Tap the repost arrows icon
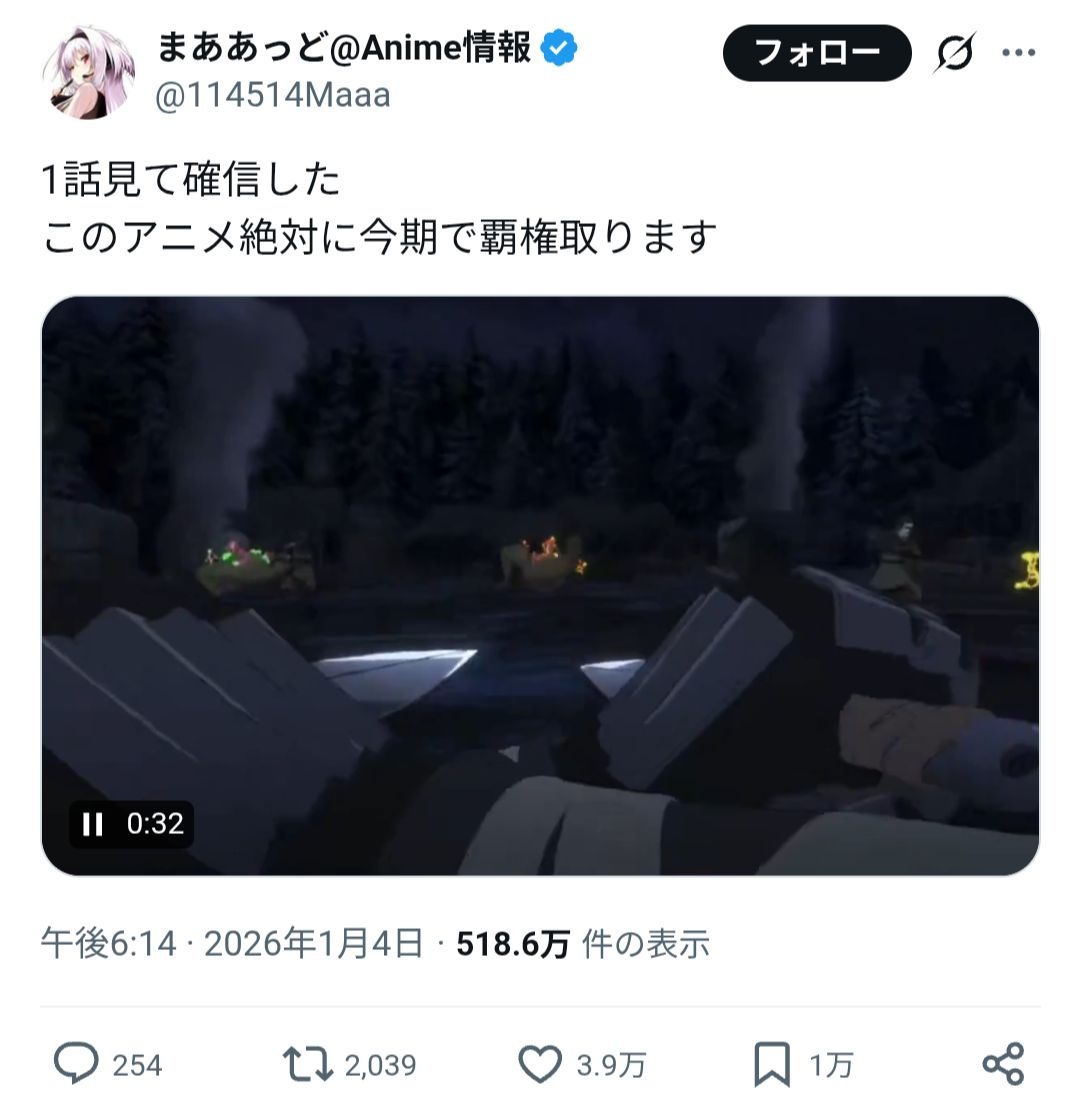The width and height of the screenshot is (1080, 1111). coord(307,1064)
